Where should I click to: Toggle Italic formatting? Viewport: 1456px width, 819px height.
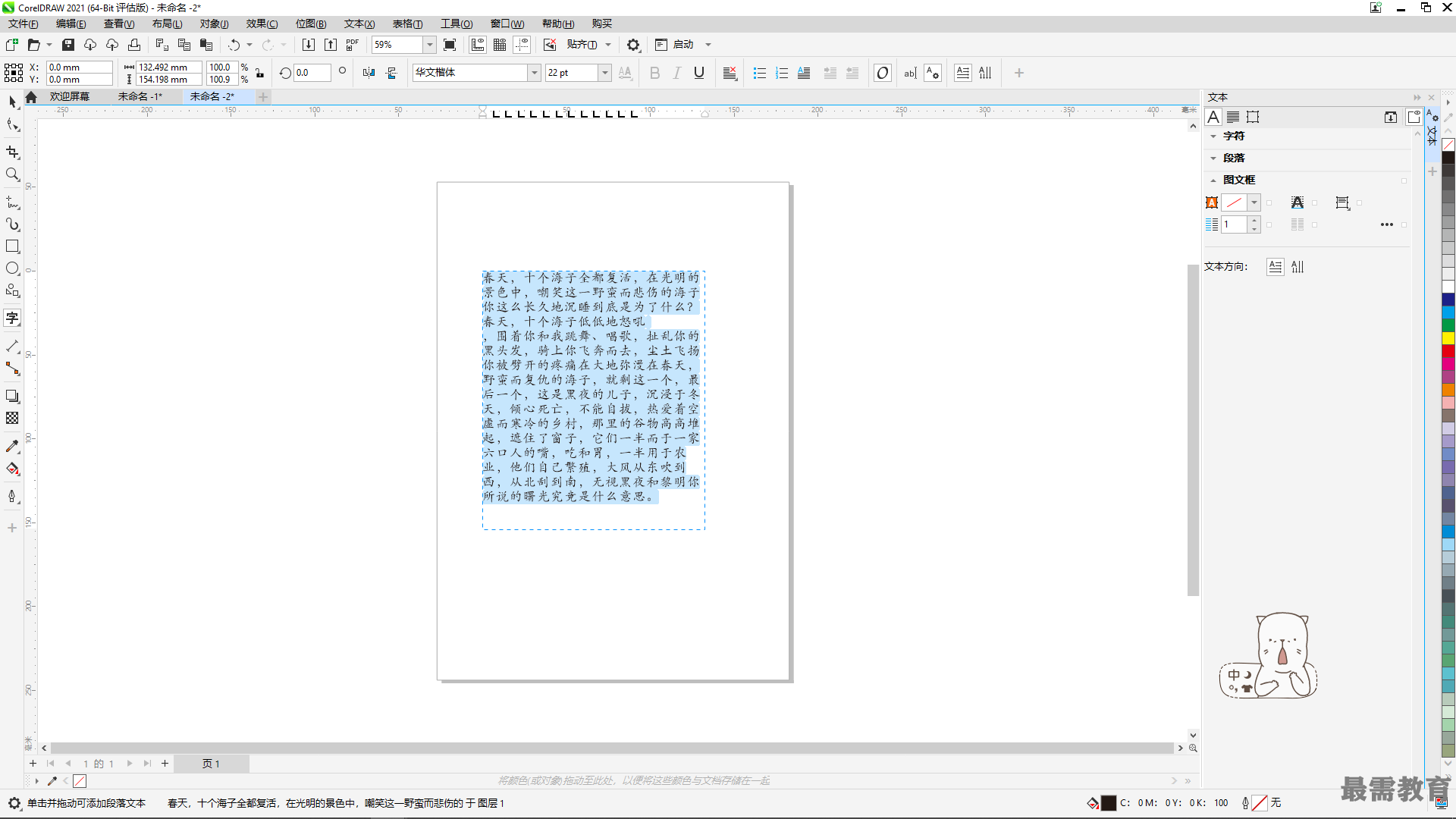coord(677,73)
